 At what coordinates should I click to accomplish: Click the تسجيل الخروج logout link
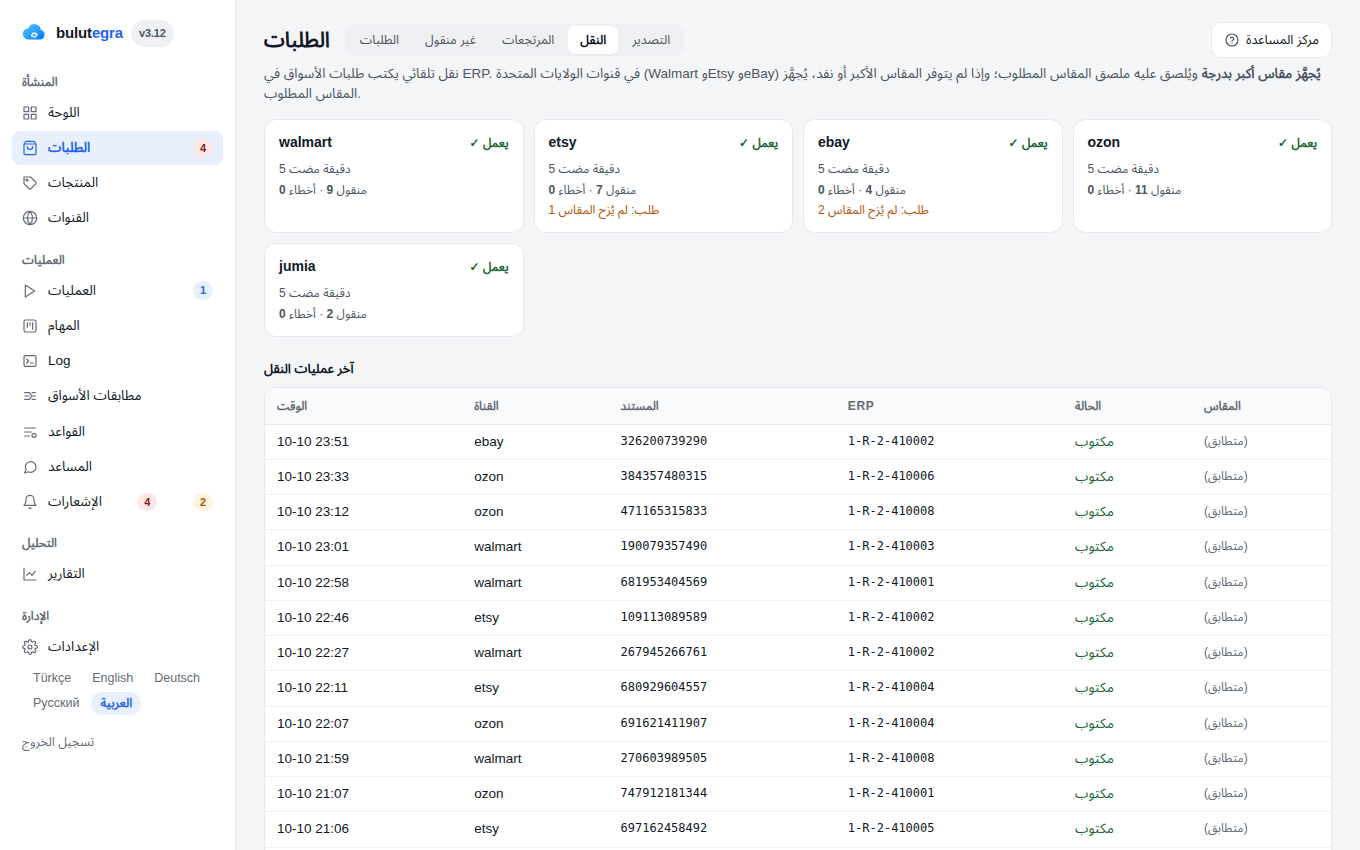coord(58,743)
